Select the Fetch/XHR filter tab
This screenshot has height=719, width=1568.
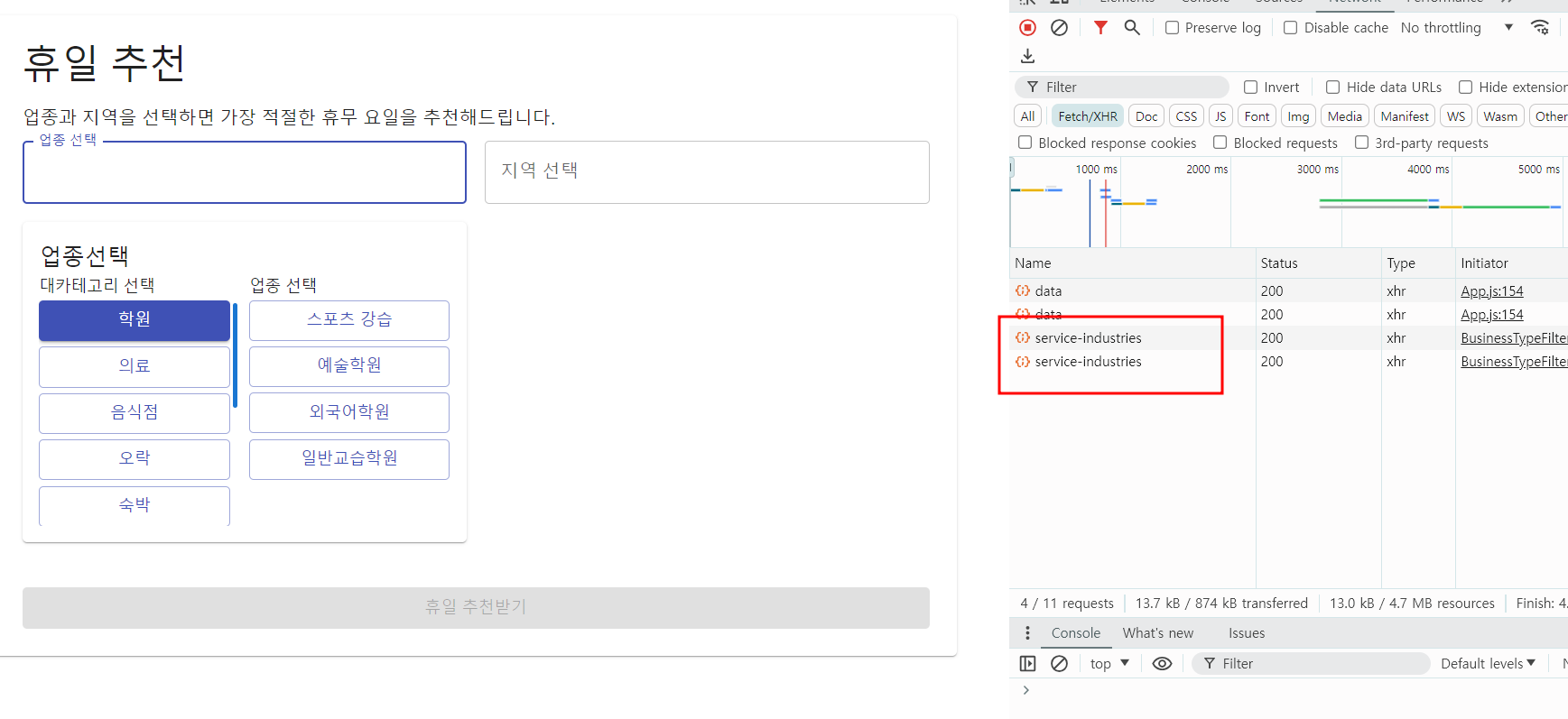1087,116
